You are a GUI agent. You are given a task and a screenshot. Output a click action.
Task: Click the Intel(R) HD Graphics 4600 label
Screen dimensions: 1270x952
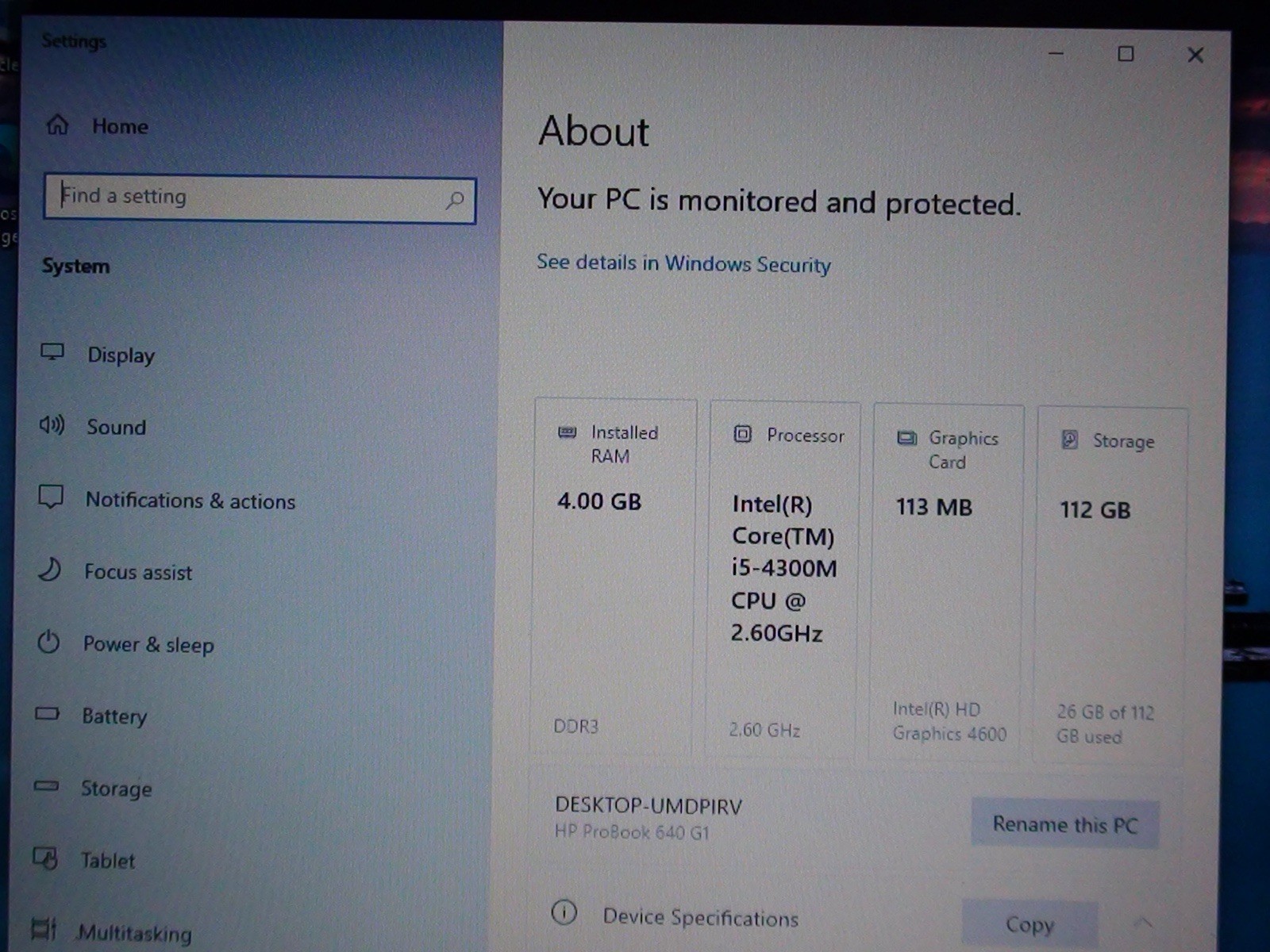coord(949,721)
